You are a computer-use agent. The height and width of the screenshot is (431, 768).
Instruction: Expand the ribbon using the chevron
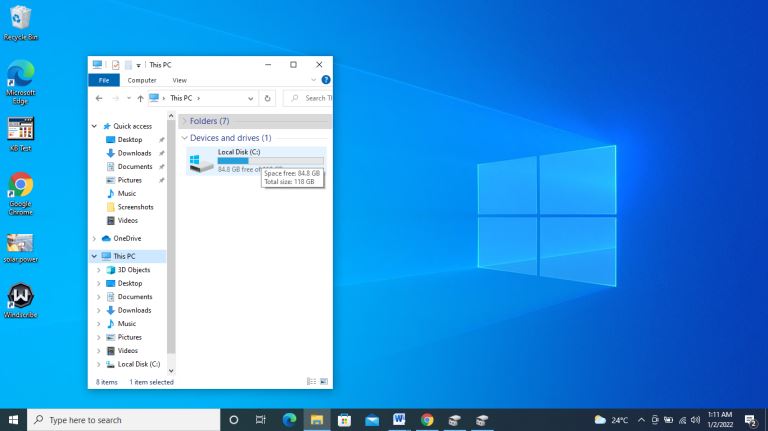(313, 80)
